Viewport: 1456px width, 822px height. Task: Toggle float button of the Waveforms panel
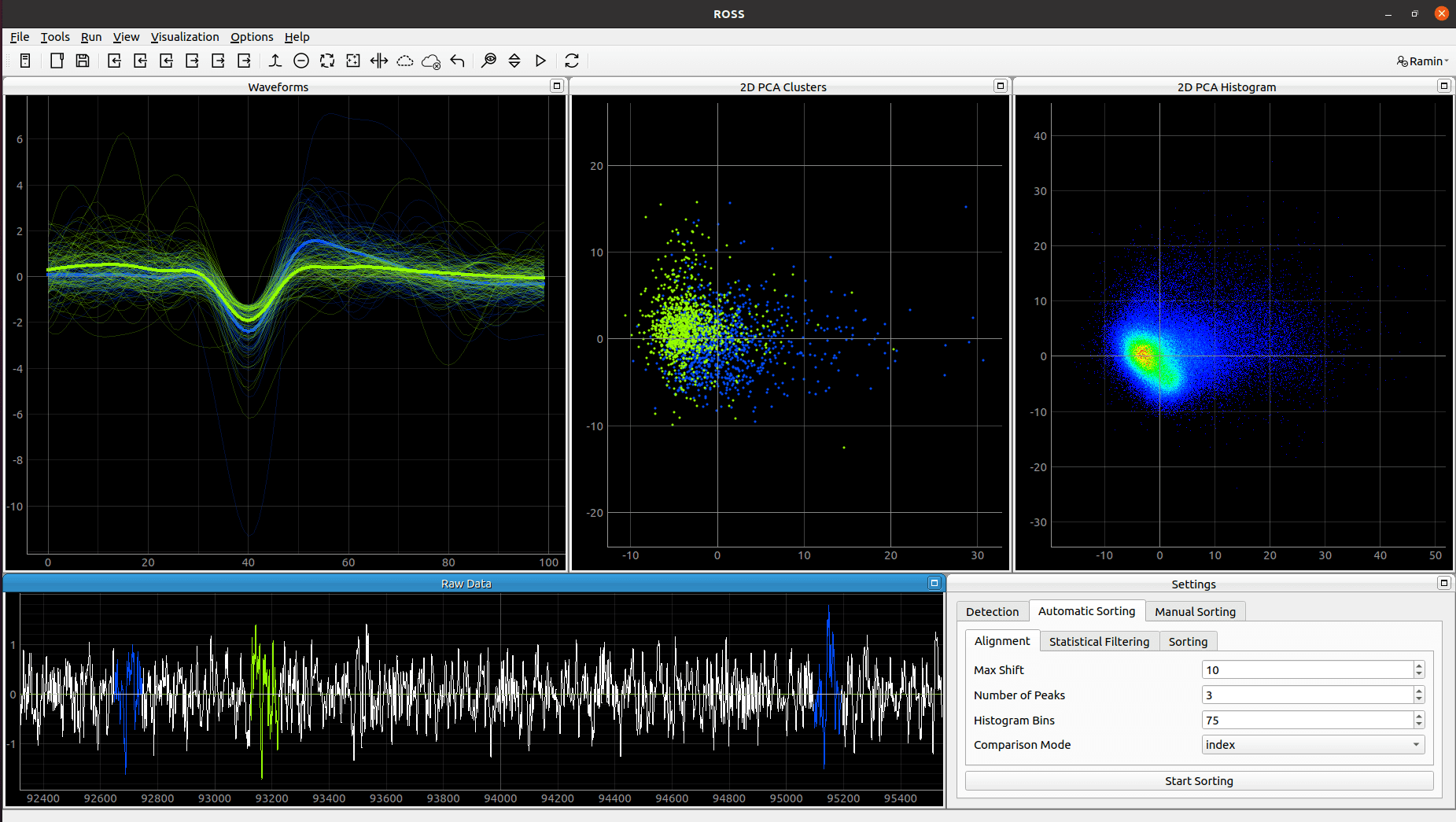point(557,86)
